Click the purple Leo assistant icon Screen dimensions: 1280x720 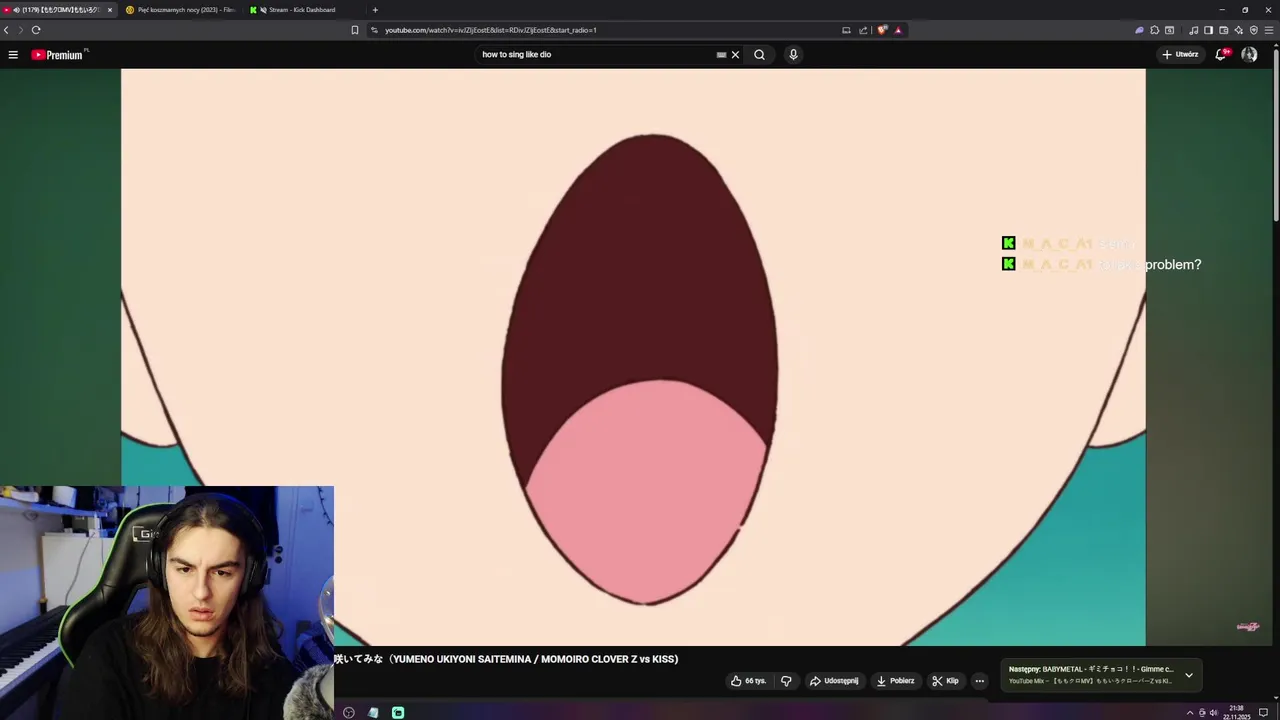[x=1139, y=30]
